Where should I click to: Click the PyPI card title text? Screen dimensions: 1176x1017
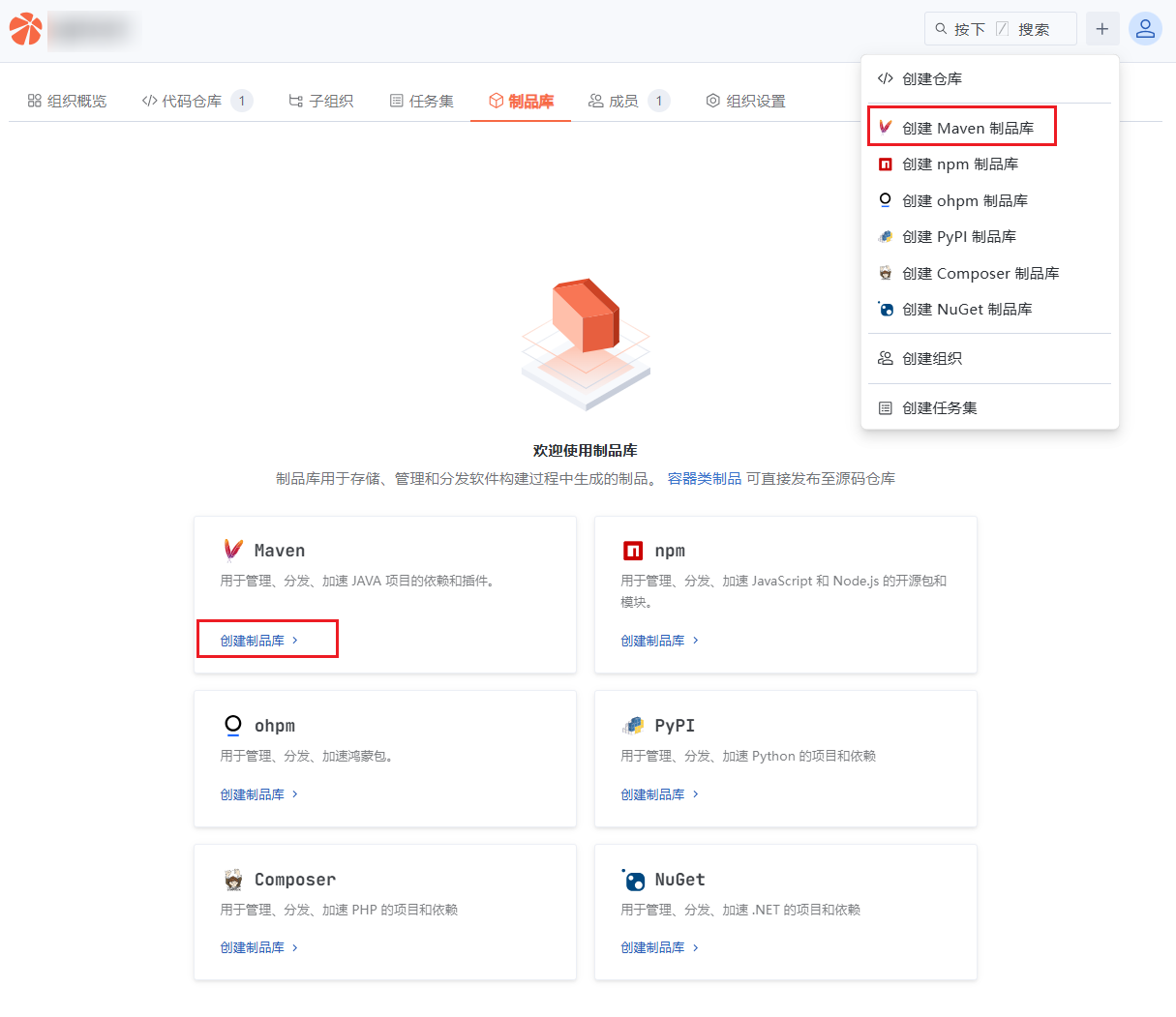[x=675, y=726]
